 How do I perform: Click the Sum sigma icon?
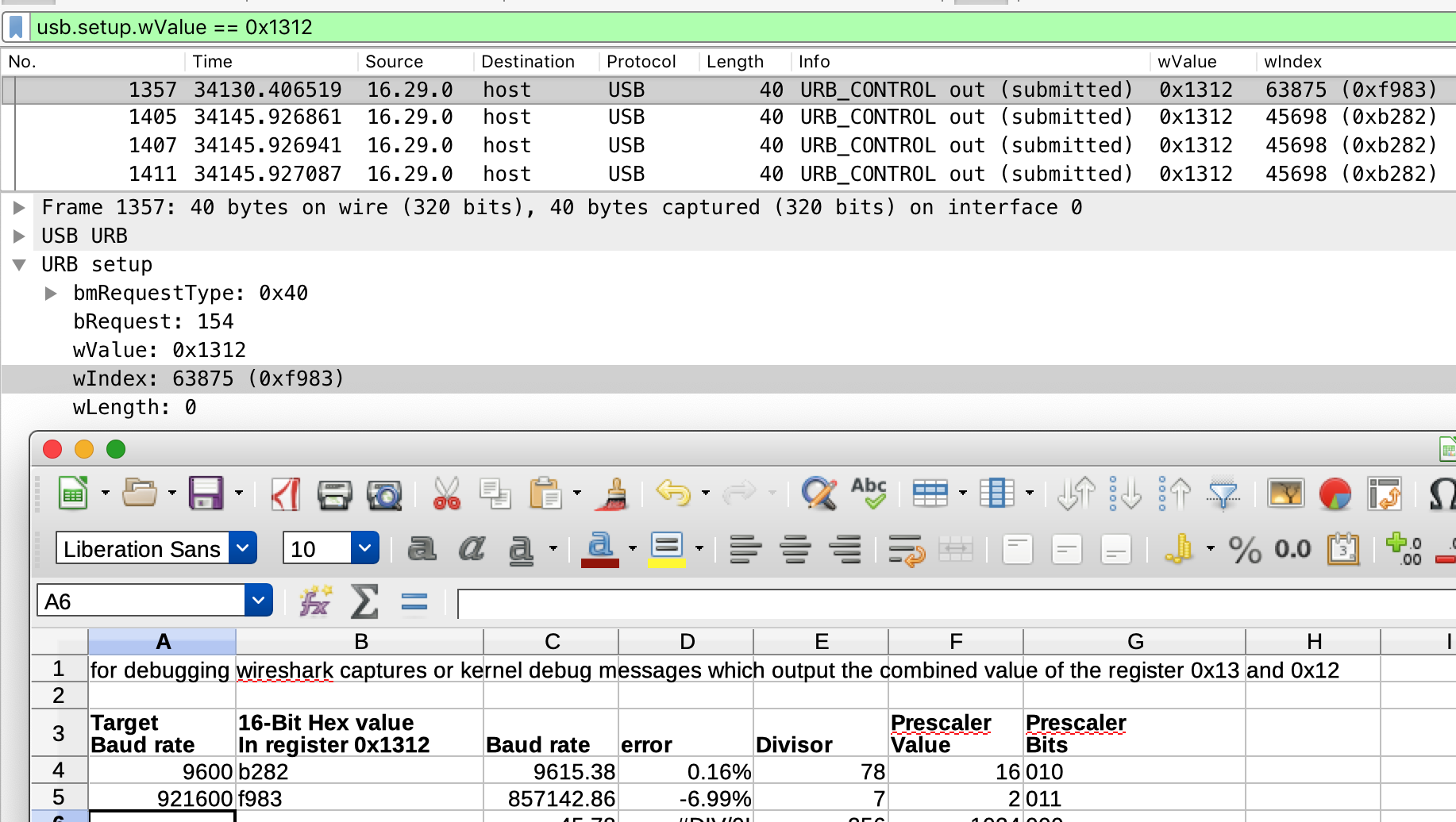point(364,601)
